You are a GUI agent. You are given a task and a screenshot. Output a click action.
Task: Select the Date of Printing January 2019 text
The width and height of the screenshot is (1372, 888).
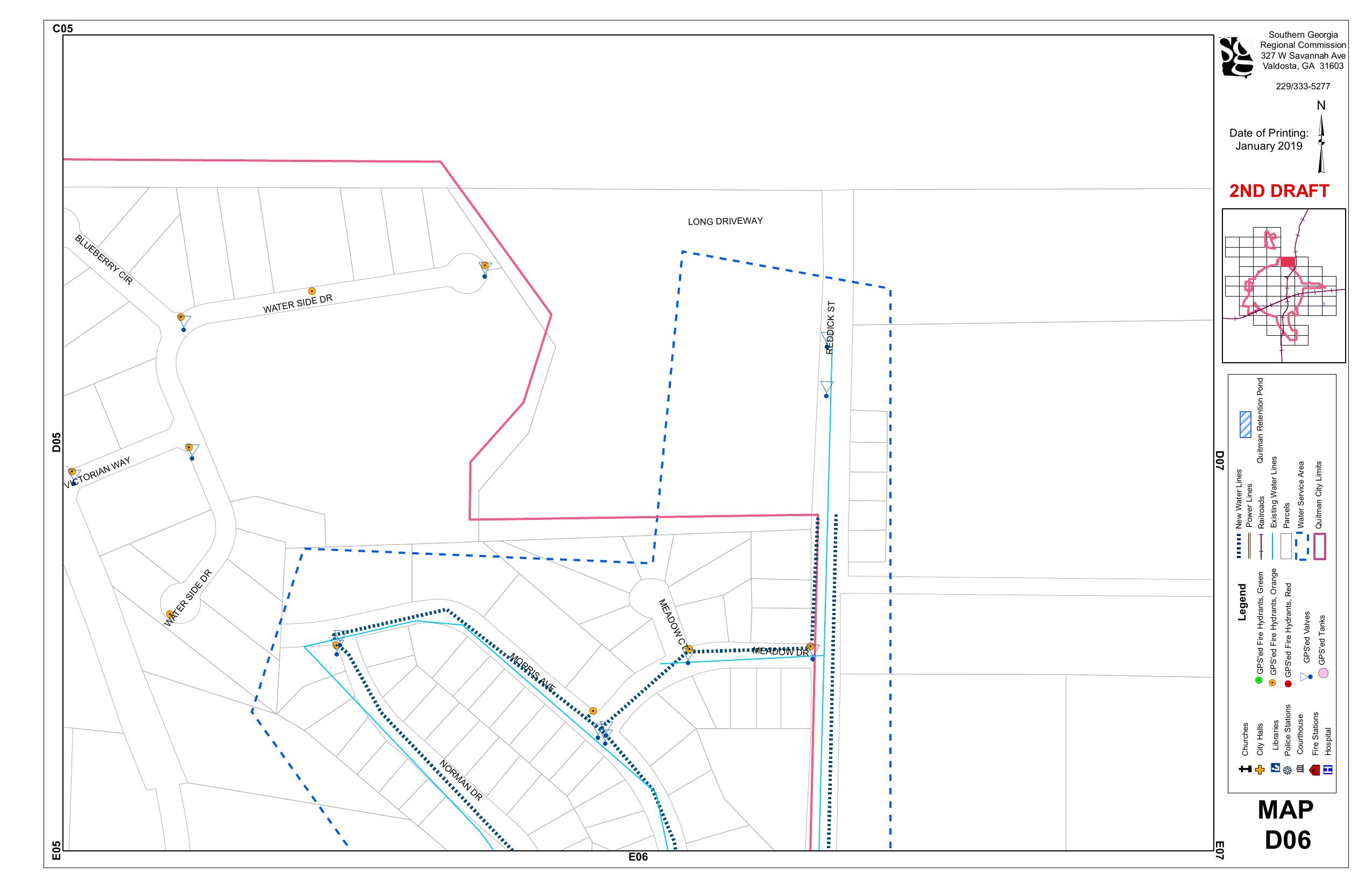(x=1269, y=139)
